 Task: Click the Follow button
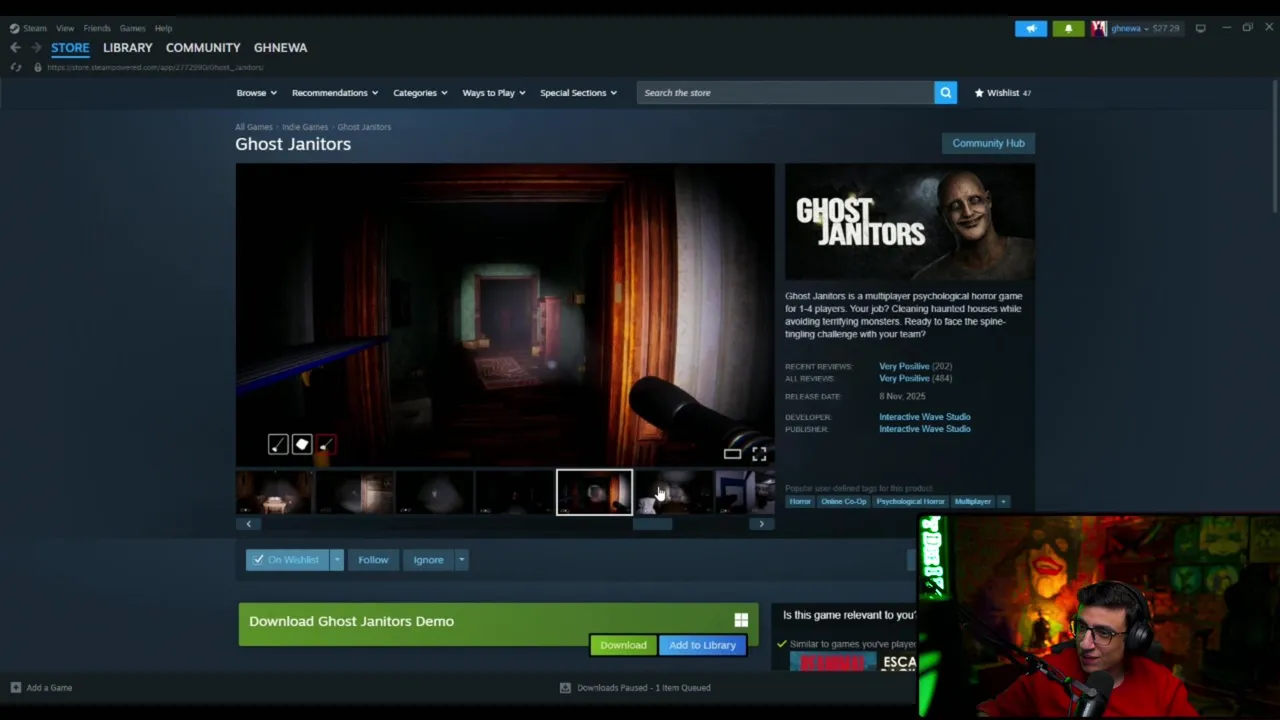tap(373, 560)
